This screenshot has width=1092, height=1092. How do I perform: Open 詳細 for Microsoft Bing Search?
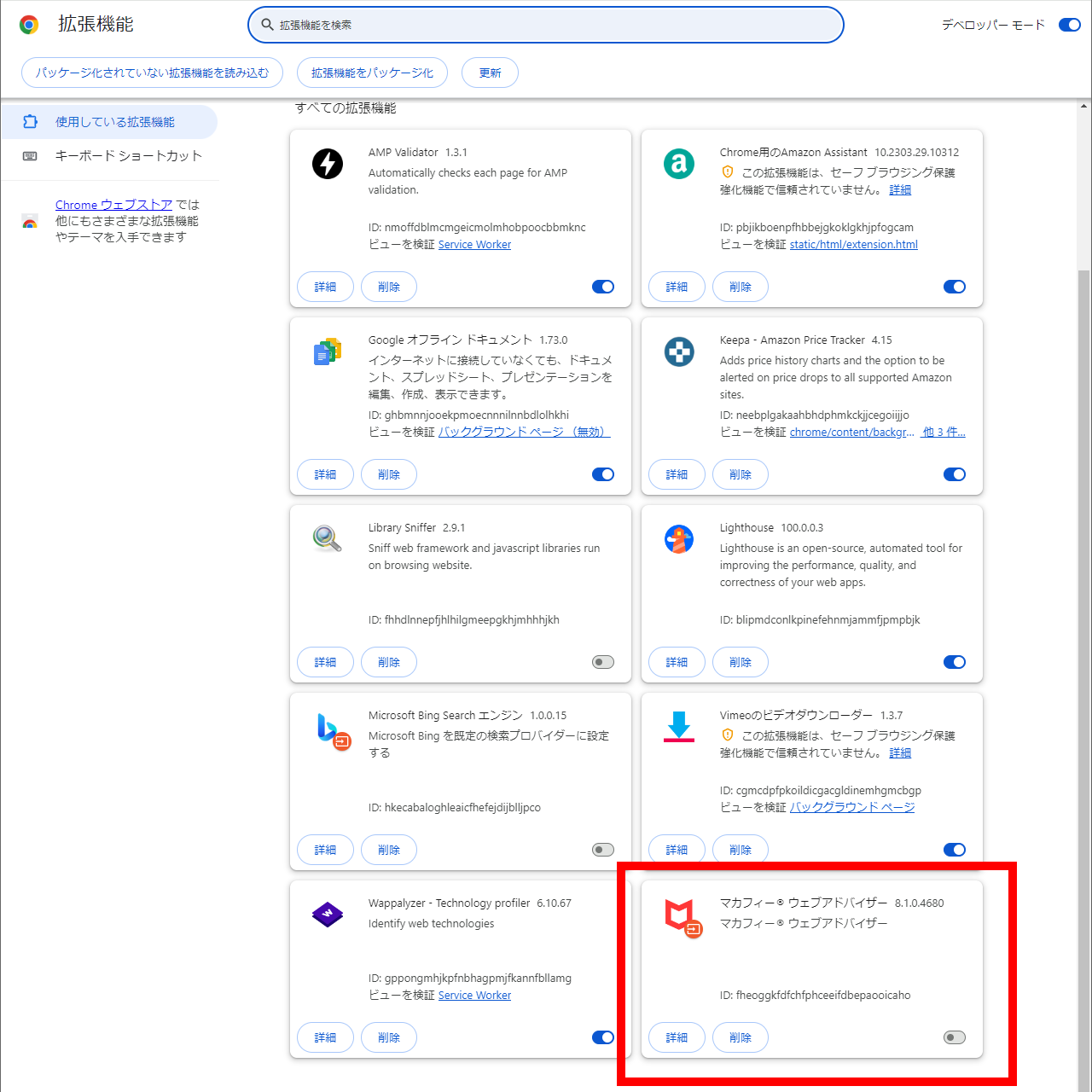click(x=325, y=850)
